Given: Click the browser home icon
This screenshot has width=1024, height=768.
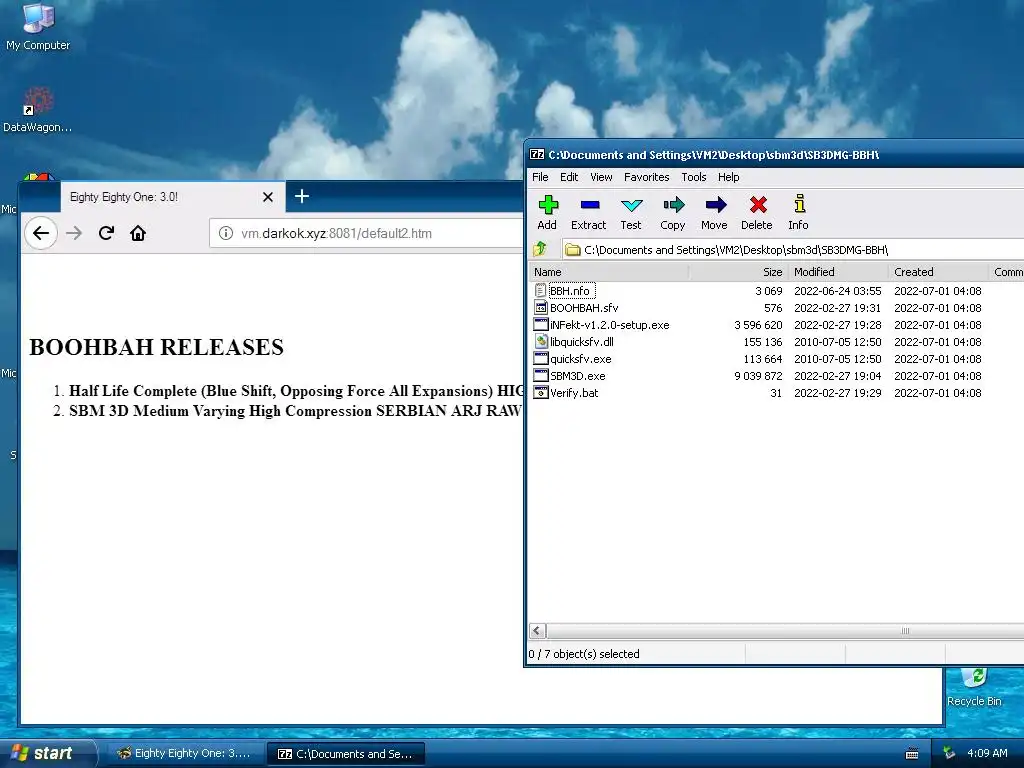Looking at the screenshot, I should pos(138,233).
